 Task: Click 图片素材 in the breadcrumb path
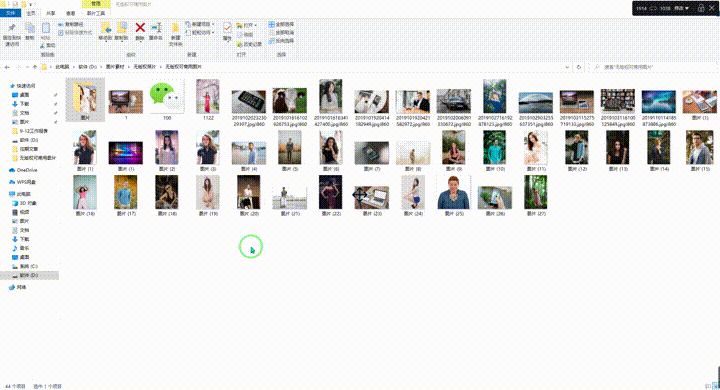click(115, 67)
